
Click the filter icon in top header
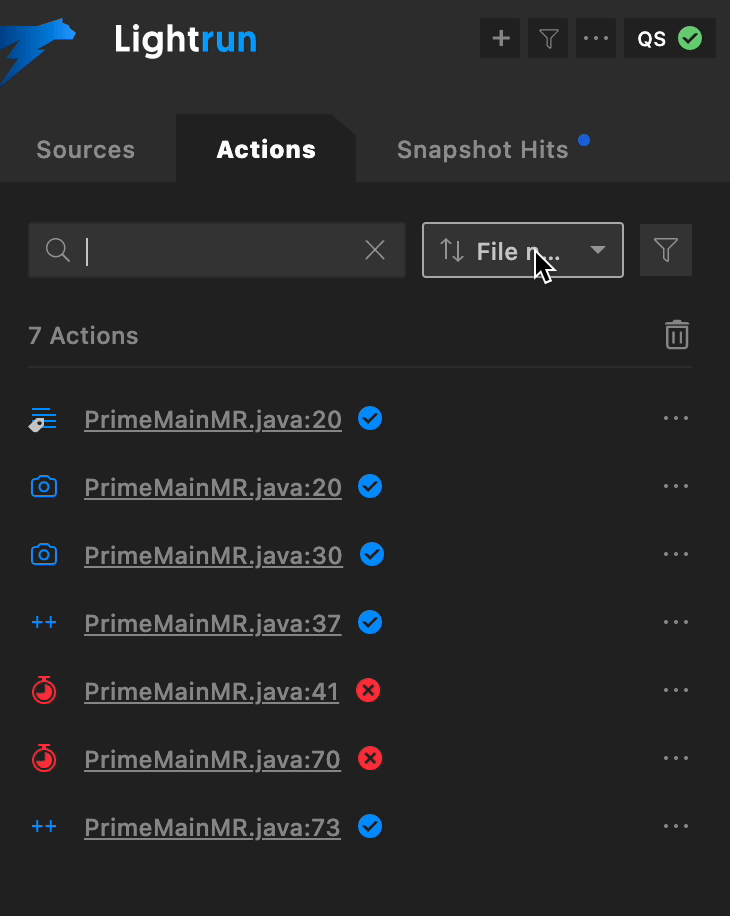tap(548, 39)
